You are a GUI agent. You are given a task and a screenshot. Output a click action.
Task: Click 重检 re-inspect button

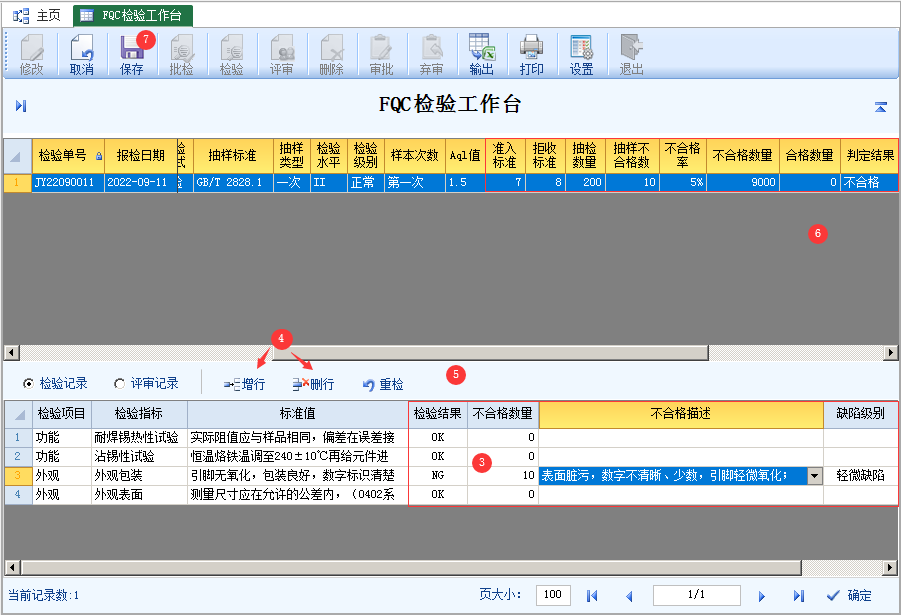click(x=383, y=384)
